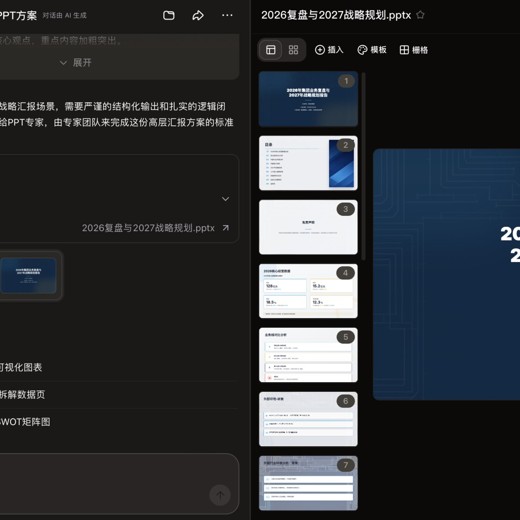Open the folder icon in chat header
The image size is (520, 520).
coord(169,15)
